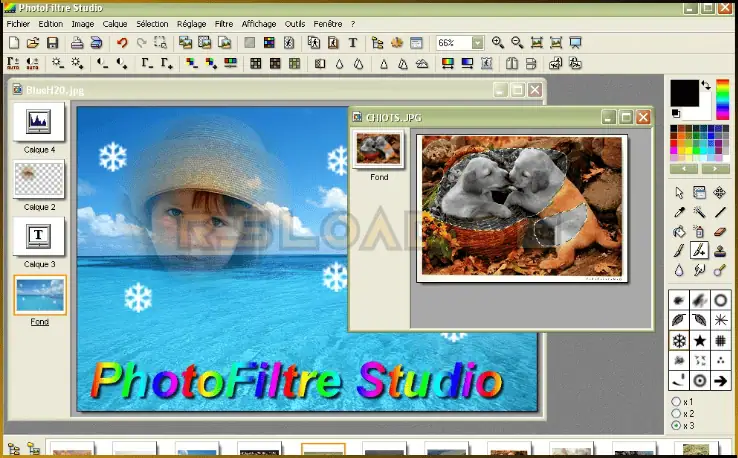This screenshot has width=738, height=458.
Task: Click the black foreground color box
Action: 684,93
